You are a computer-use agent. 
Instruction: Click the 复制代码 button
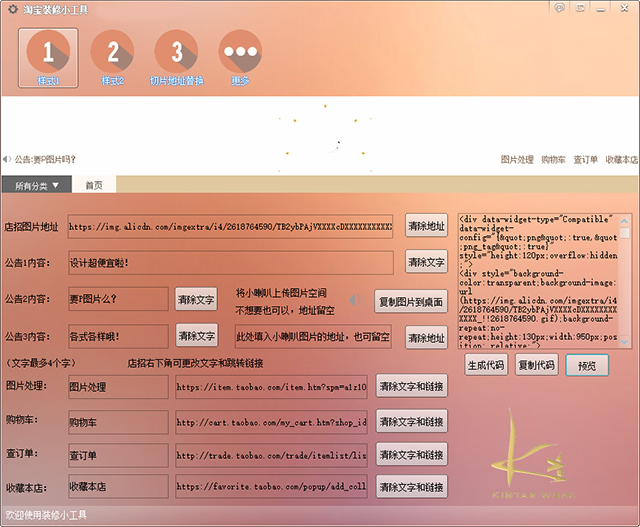[536, 365]
